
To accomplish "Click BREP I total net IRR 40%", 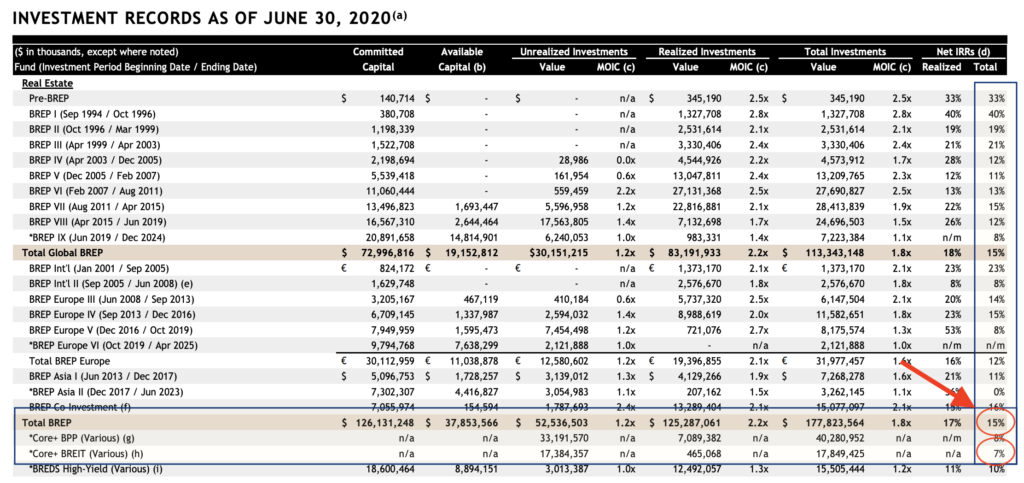I will coord(998,112).
